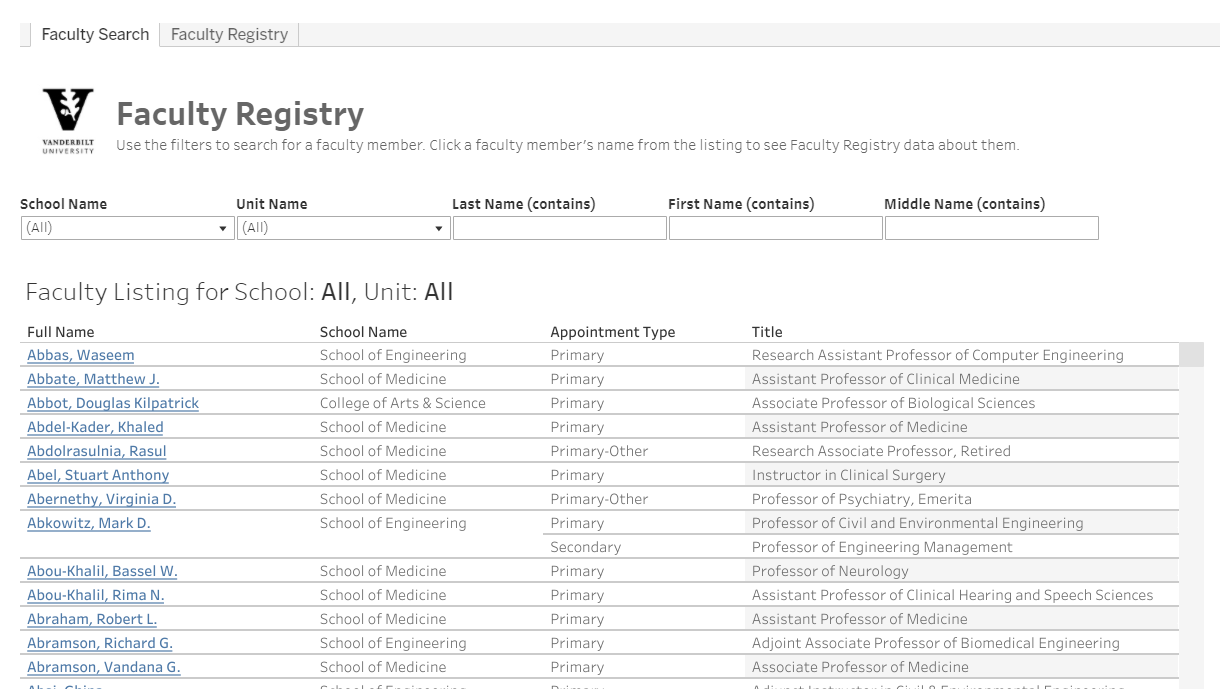Open Abdel-Kader, Khaled's registry entry
Screen dimensions: 1225x689
pos(96,427)
